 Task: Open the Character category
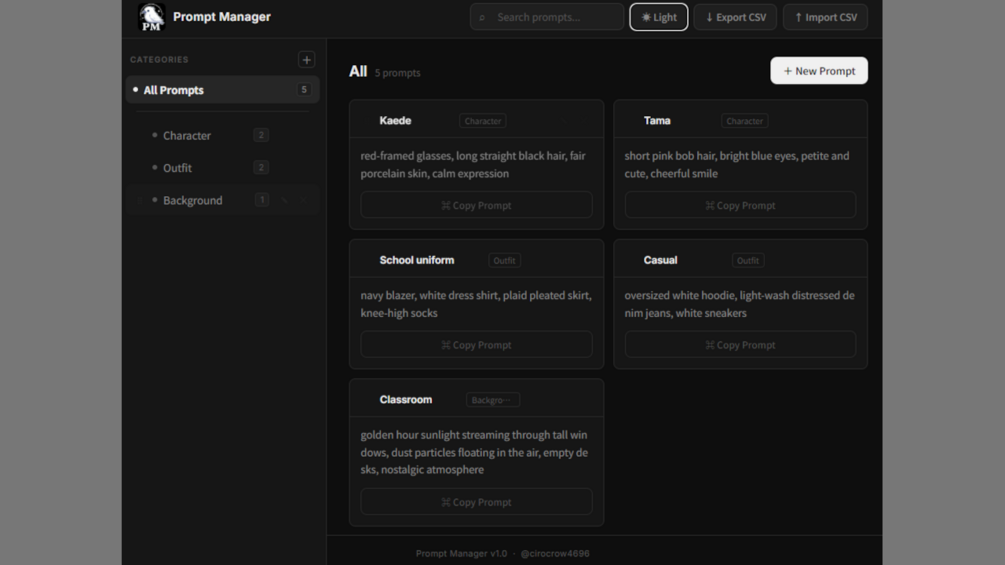[222, 135]
